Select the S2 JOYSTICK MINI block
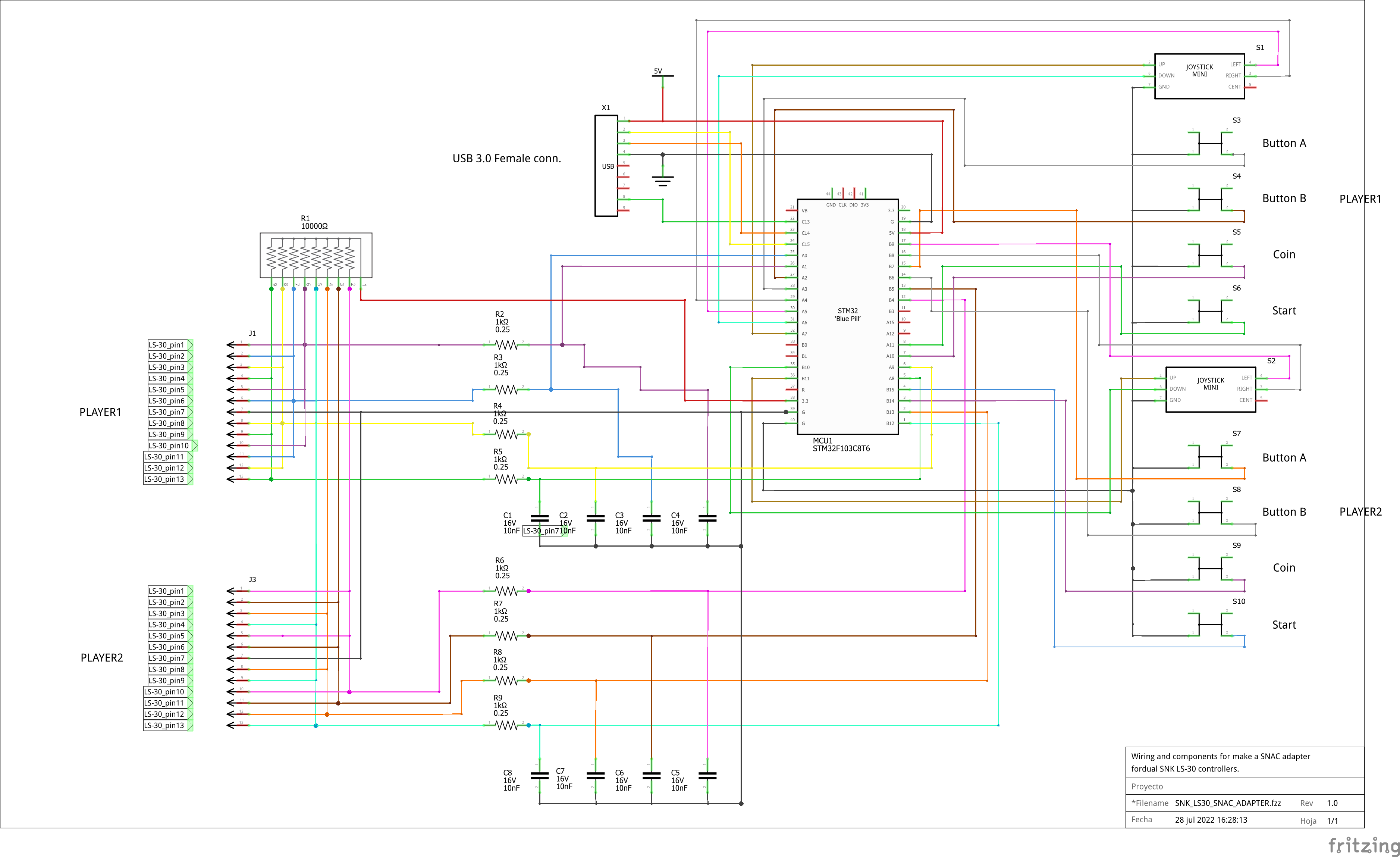 click(x=1211, y=389)
